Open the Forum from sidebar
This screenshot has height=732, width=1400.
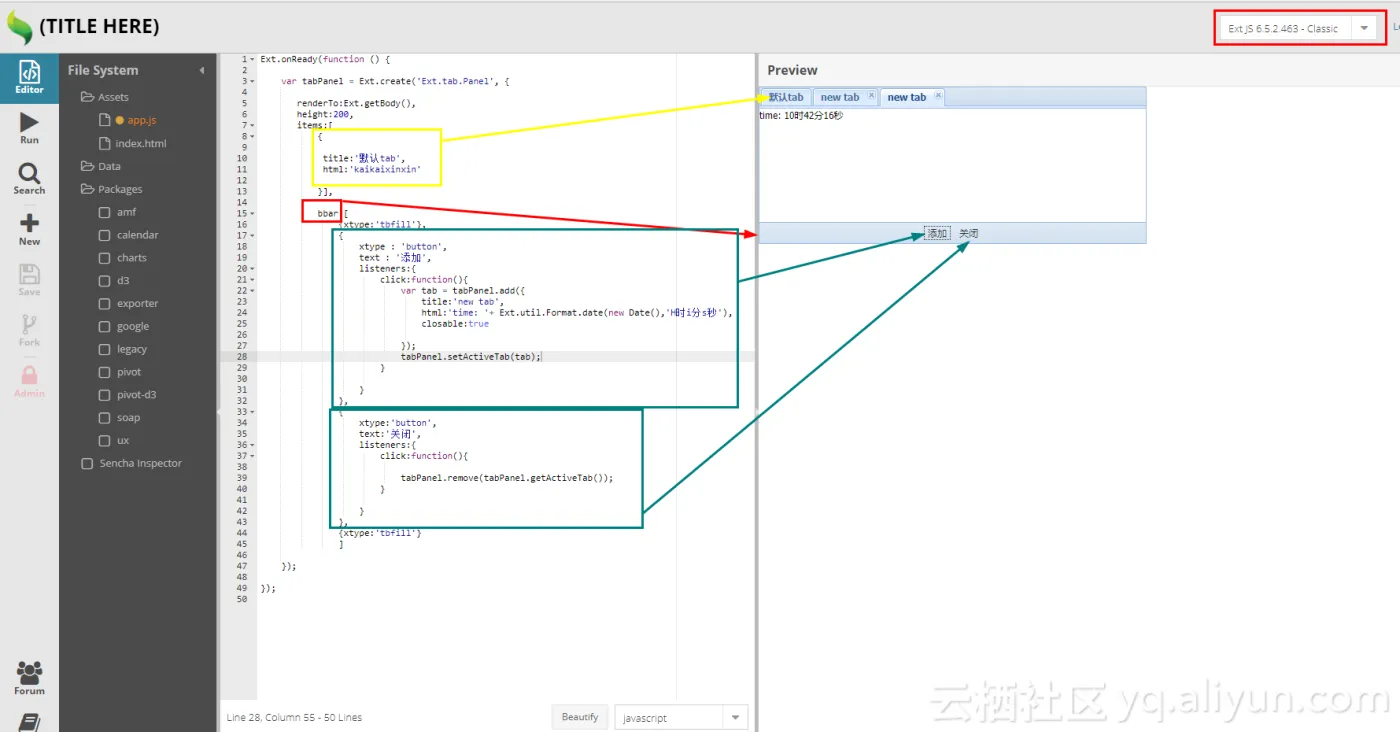coord(29,678)
